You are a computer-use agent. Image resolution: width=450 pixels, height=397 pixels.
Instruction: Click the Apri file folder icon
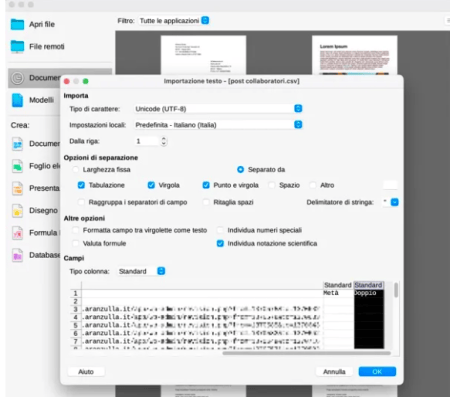tap(17, 24)
